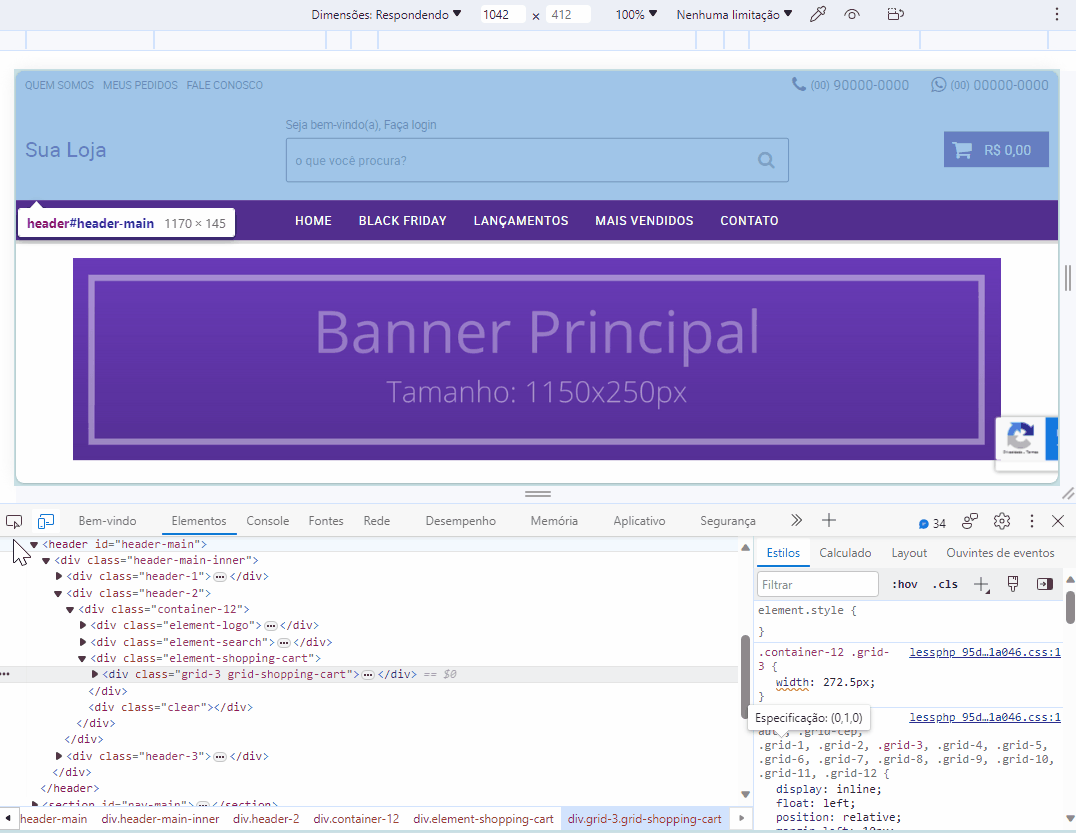Expand the div class="header-1" node
The height and width of the screenshot is (833, 1076).
coord(59,576)
